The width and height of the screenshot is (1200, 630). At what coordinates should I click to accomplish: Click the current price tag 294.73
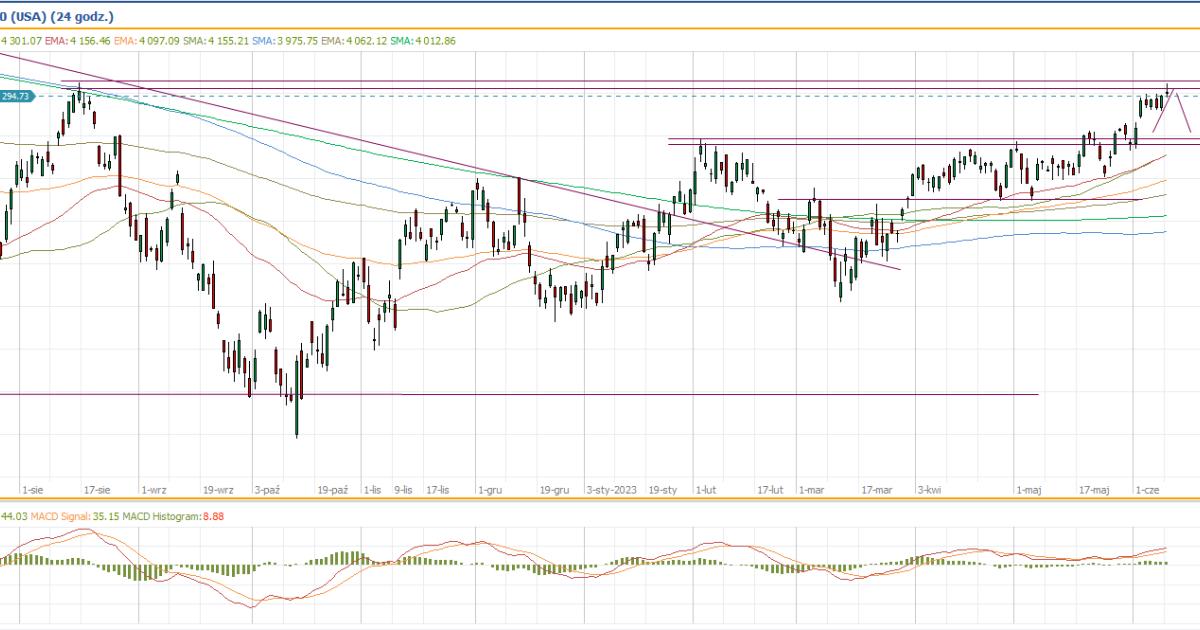coord(17,96)
